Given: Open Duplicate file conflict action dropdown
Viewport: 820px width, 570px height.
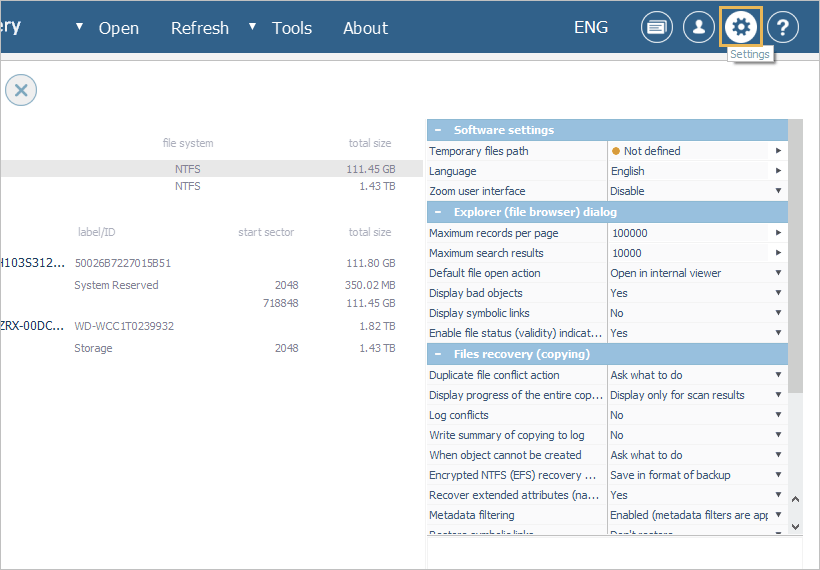Looking at the screenshot, I should point(778,374).
